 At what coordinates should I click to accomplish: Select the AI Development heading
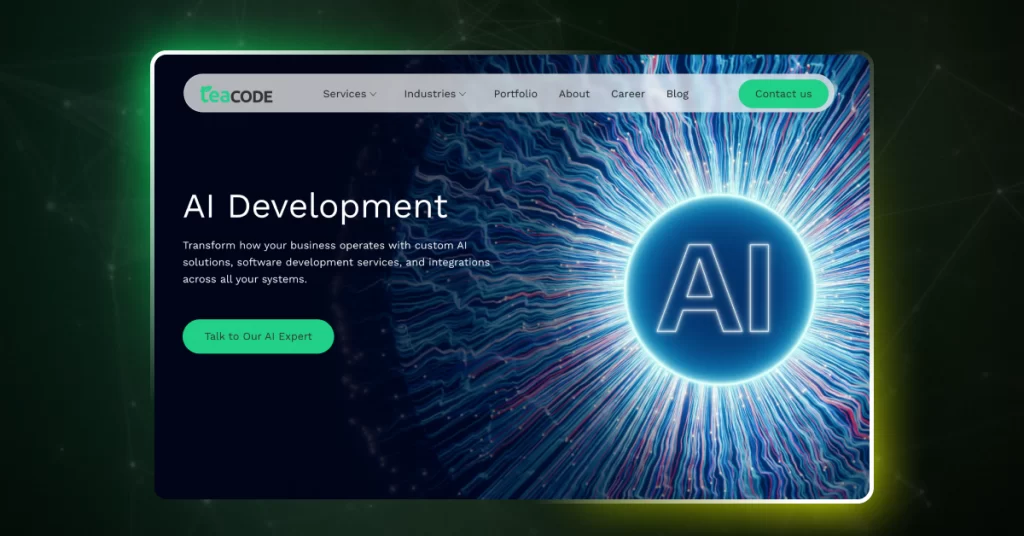click(315, 206)
